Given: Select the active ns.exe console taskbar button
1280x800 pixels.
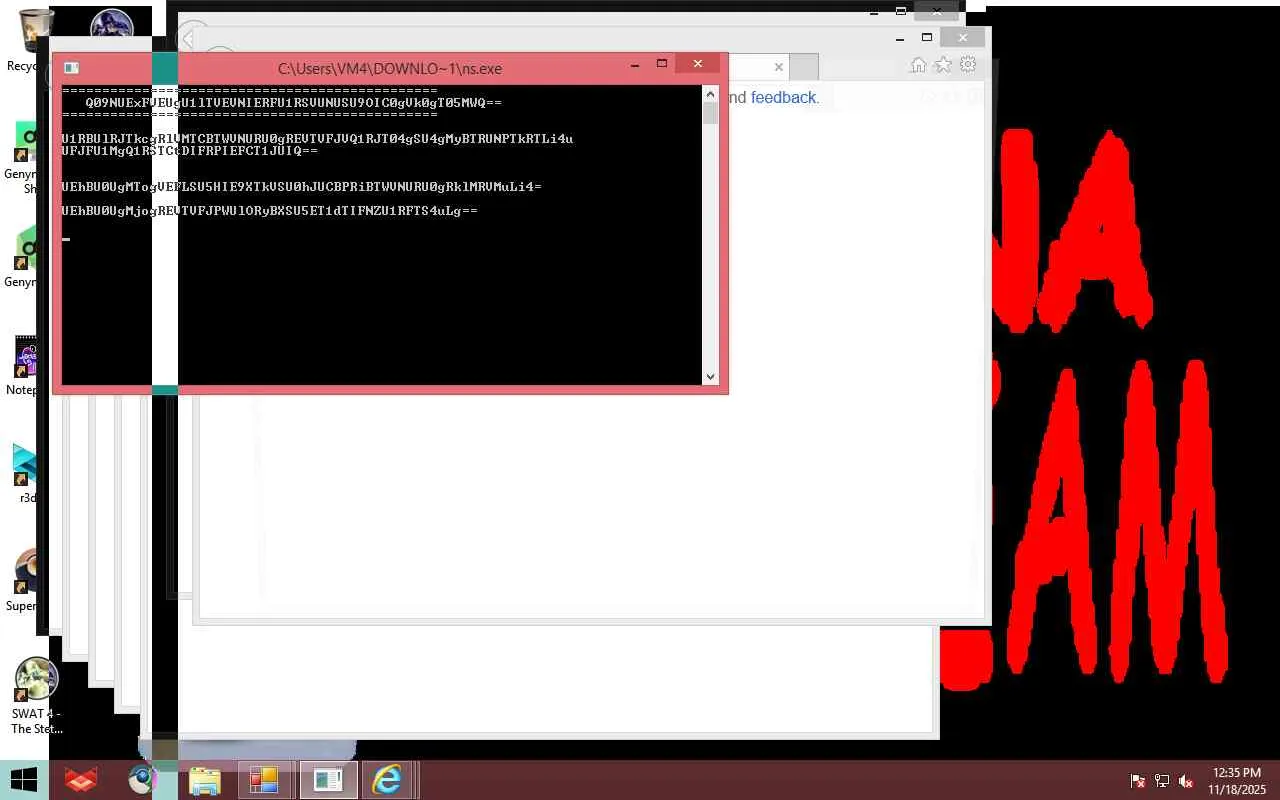Looking at the screenshot, I should tap(327, 780).
